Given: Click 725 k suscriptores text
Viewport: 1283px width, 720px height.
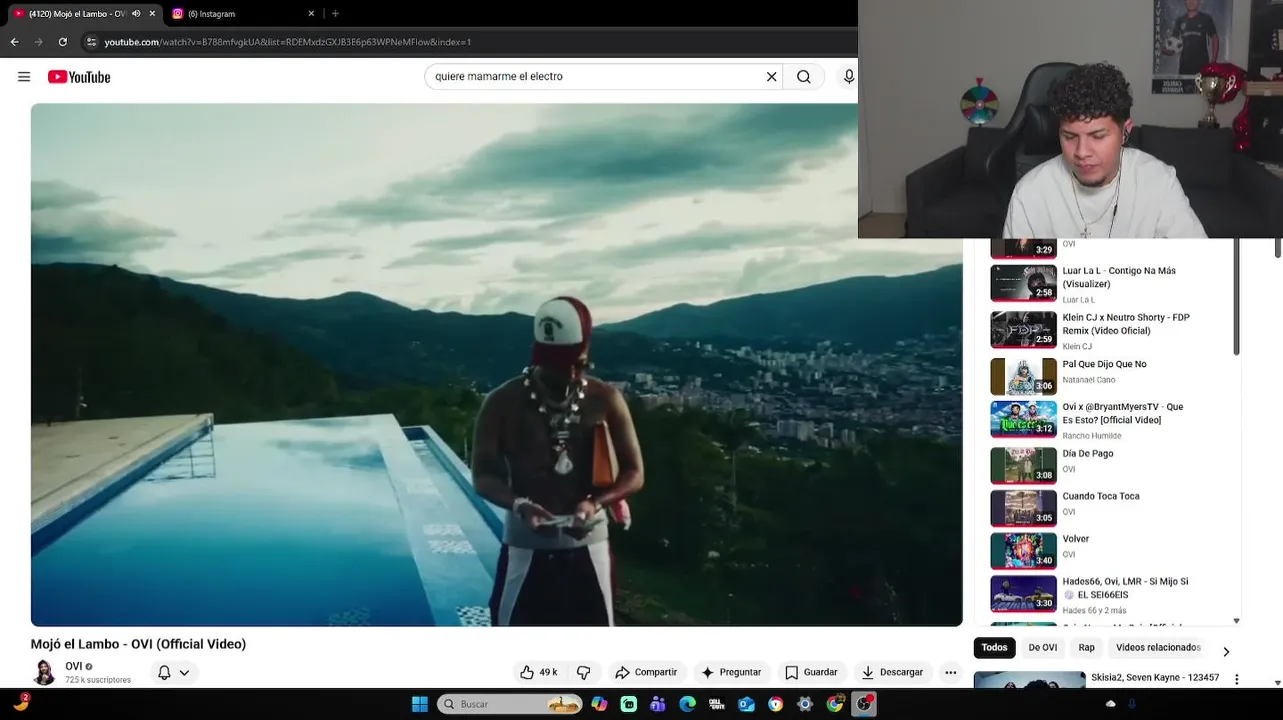Looking at the screenshot, I should click(x=98, y=680).
